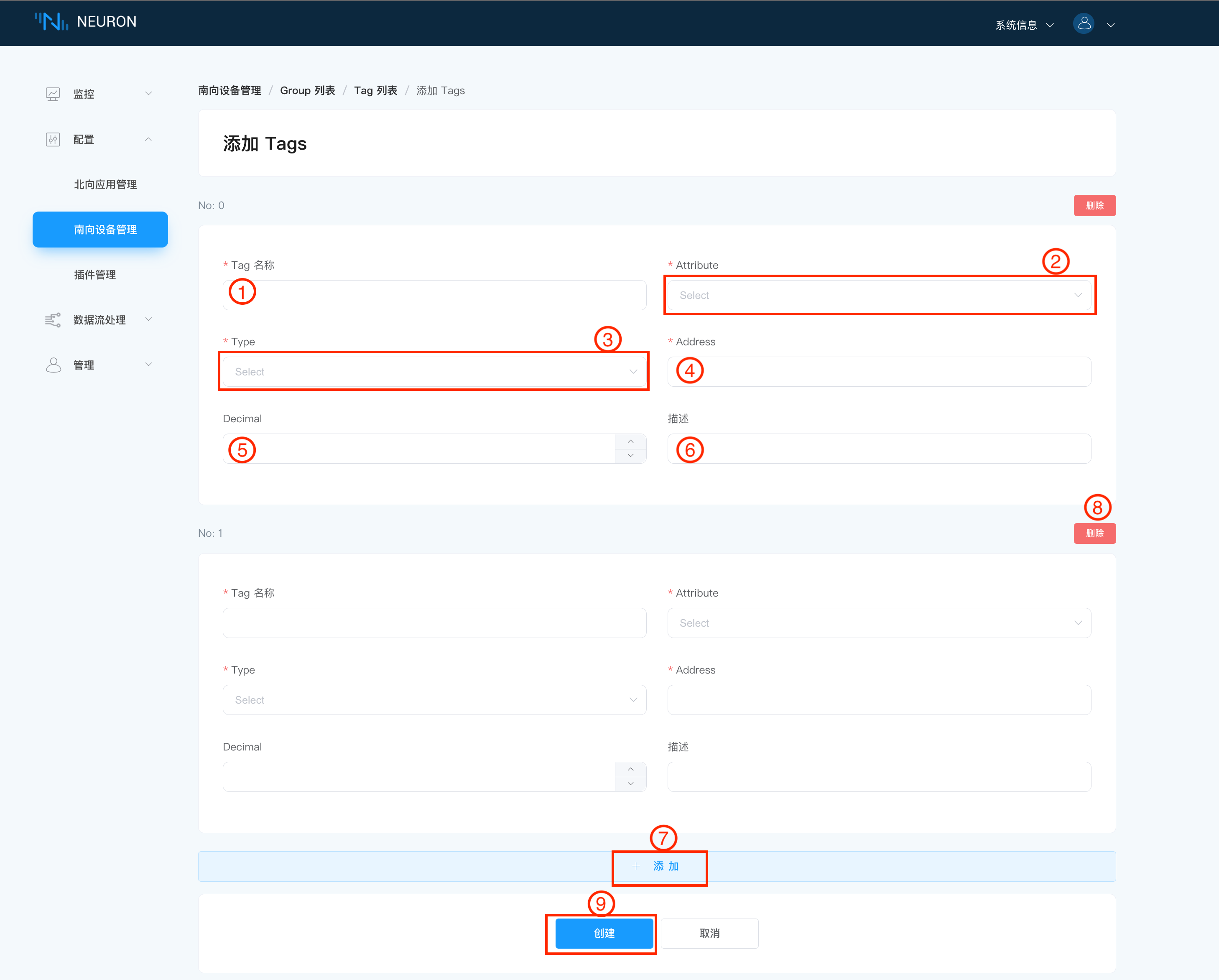Collapse the 配置 sidebar section

(100, 139)
